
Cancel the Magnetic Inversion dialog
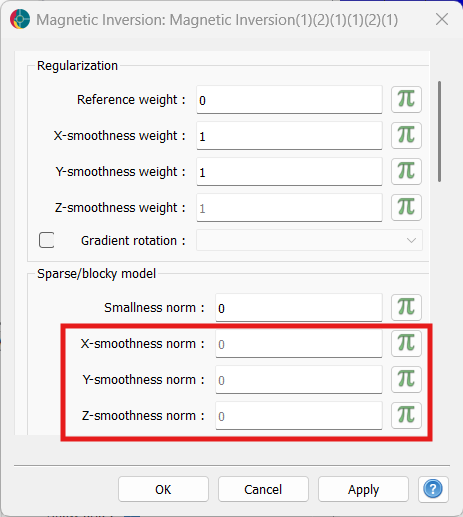coord(263,489)
